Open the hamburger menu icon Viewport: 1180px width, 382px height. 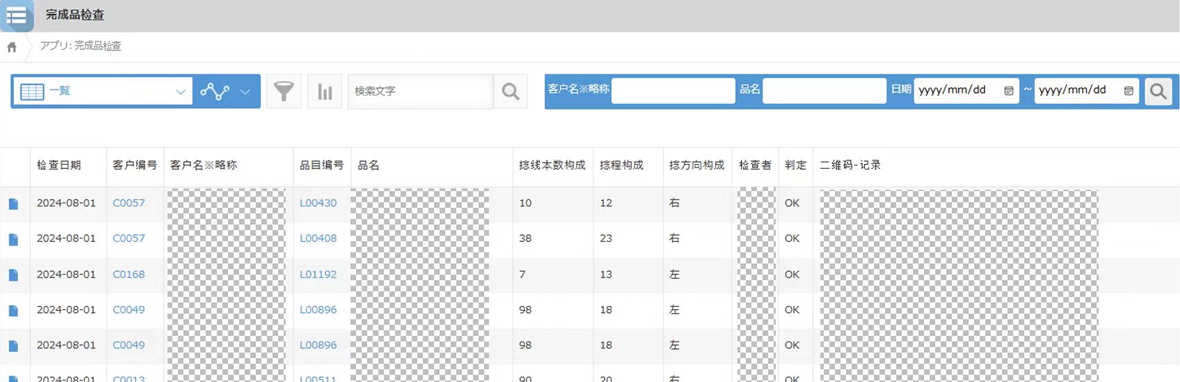17,15
